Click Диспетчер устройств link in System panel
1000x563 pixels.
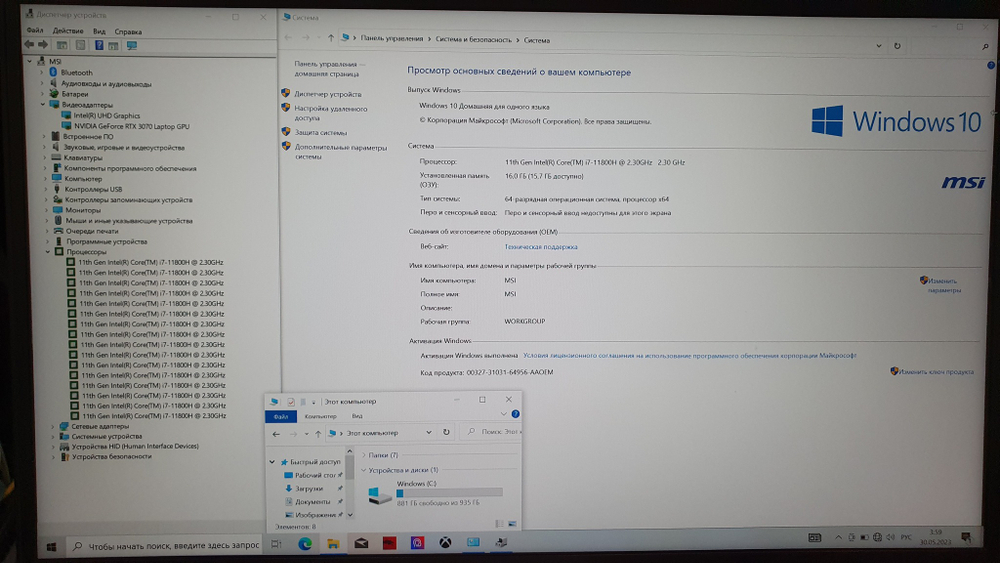(x=328, y=94)
